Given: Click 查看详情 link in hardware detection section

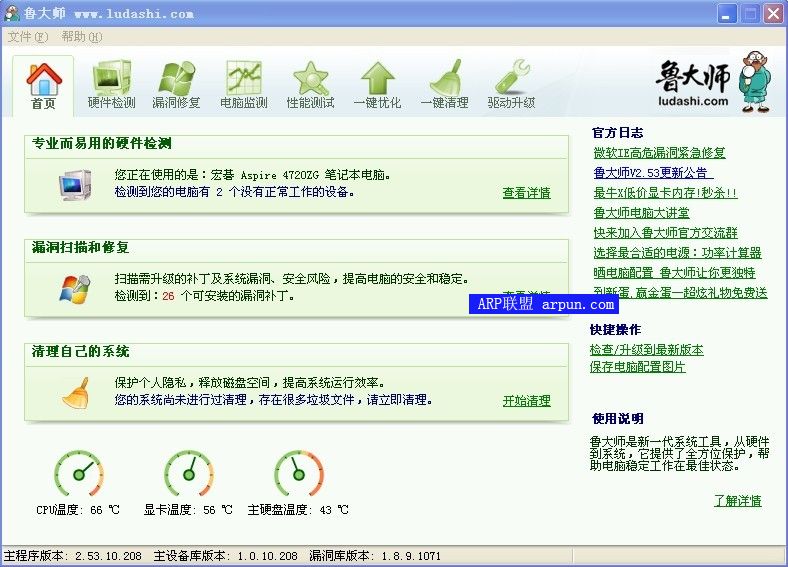Looking at the screenshot, I should pos(526,193).
